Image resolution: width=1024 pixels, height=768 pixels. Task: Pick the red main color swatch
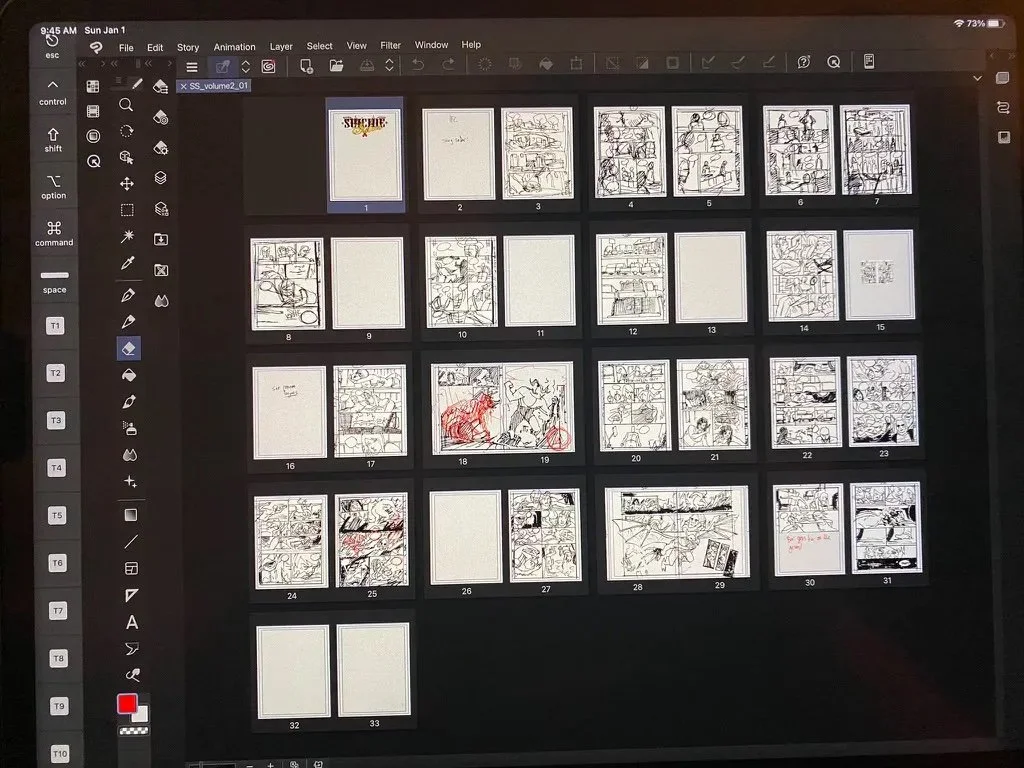click(x=127, y=703)
